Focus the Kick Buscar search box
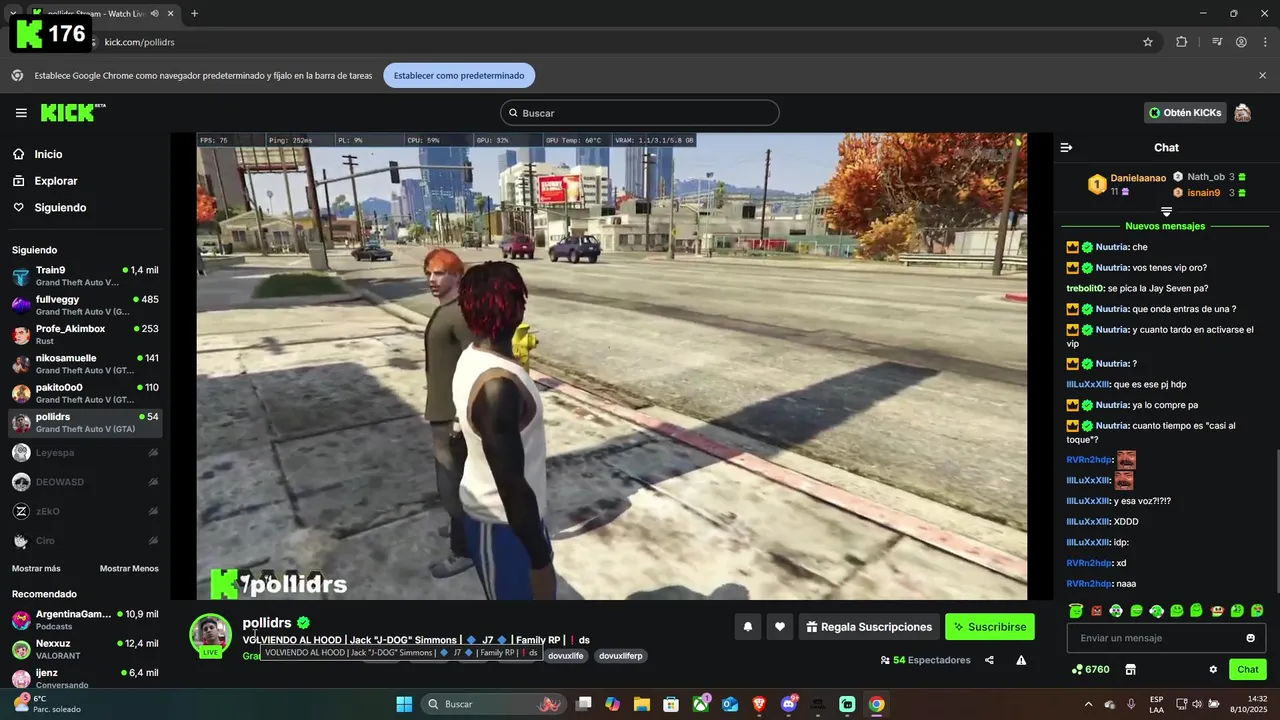 coord(640,113)
